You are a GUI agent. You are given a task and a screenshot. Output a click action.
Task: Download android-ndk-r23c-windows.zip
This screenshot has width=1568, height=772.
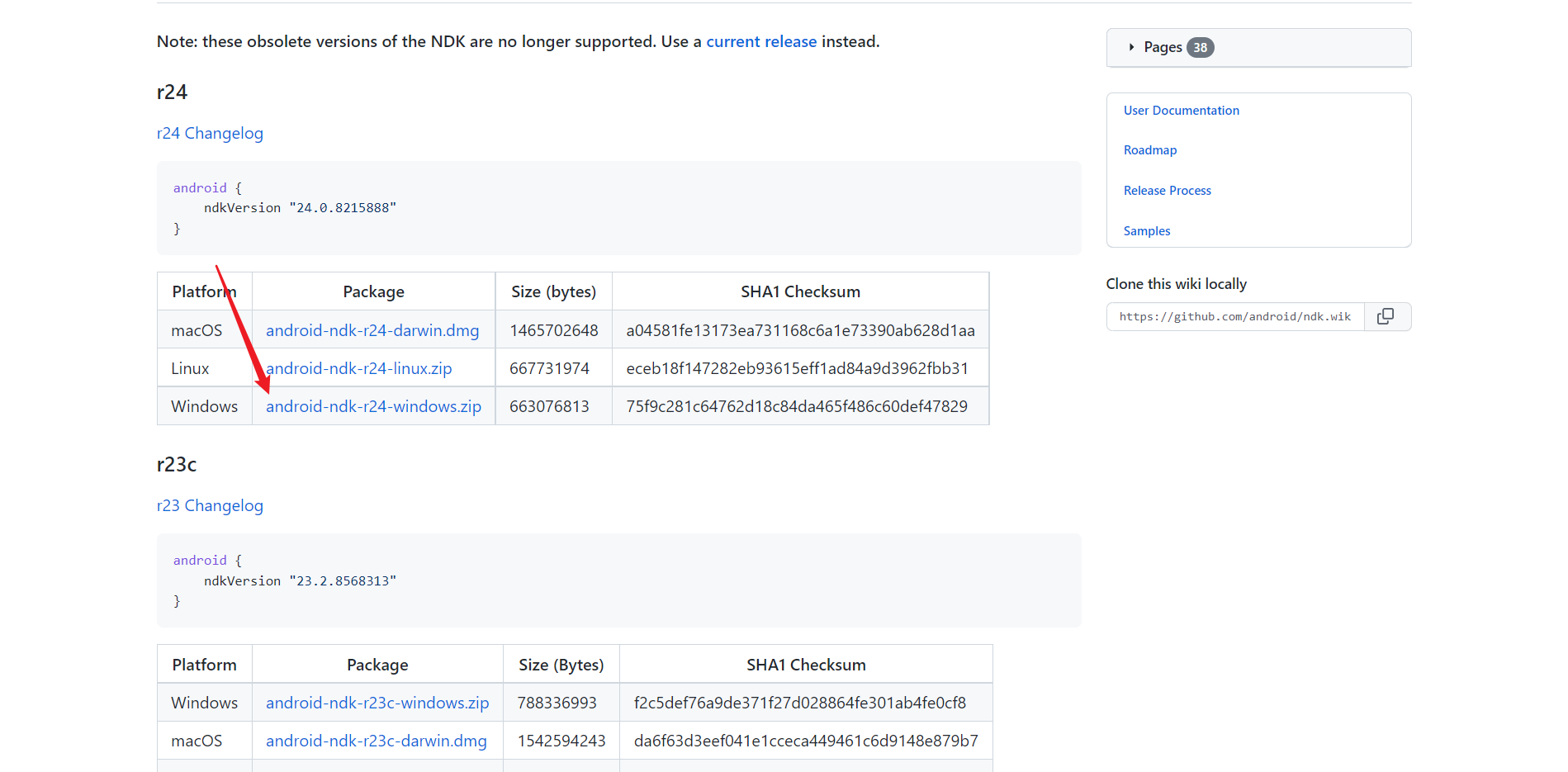(x=377, y=702)
